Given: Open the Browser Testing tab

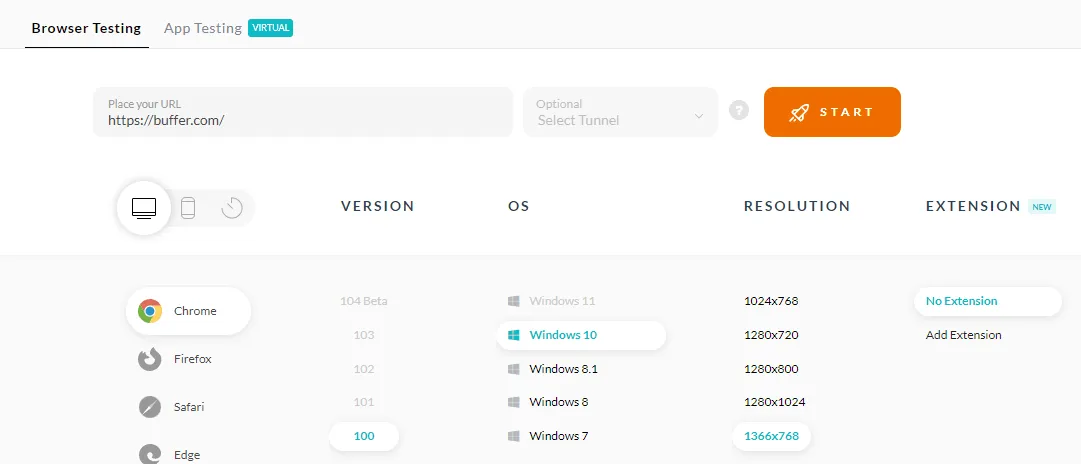Looking at the screenshot, I should [x=86, y=28].
